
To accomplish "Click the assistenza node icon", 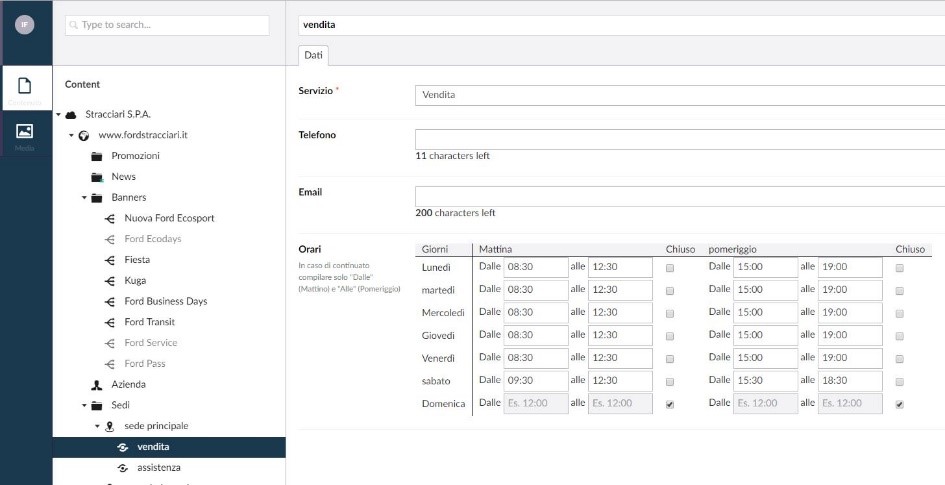I will [x=123, y=468].
